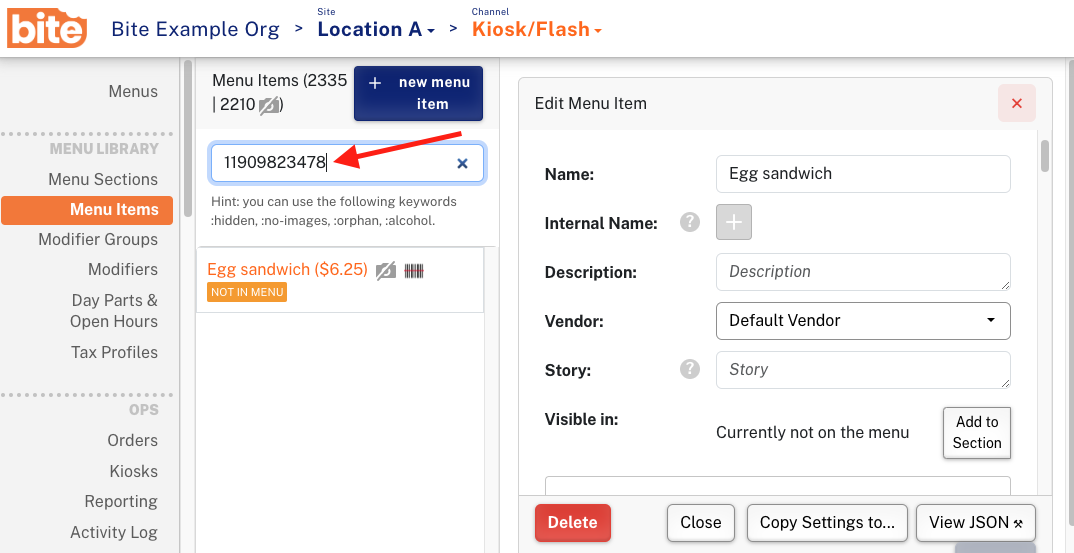Click the Add to Section button

click(977, 432)
